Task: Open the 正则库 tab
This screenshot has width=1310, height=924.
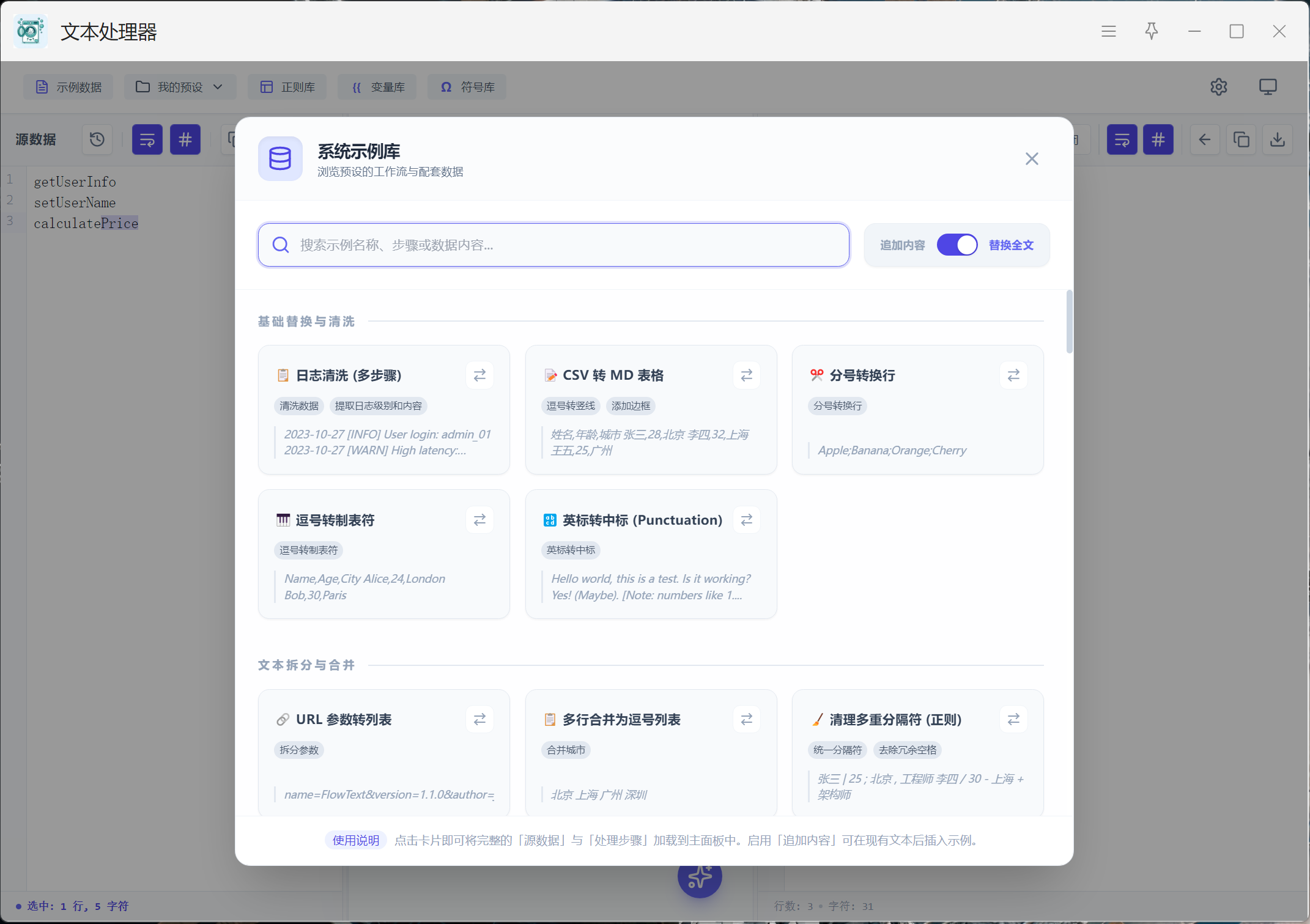Action: (287, 87)
